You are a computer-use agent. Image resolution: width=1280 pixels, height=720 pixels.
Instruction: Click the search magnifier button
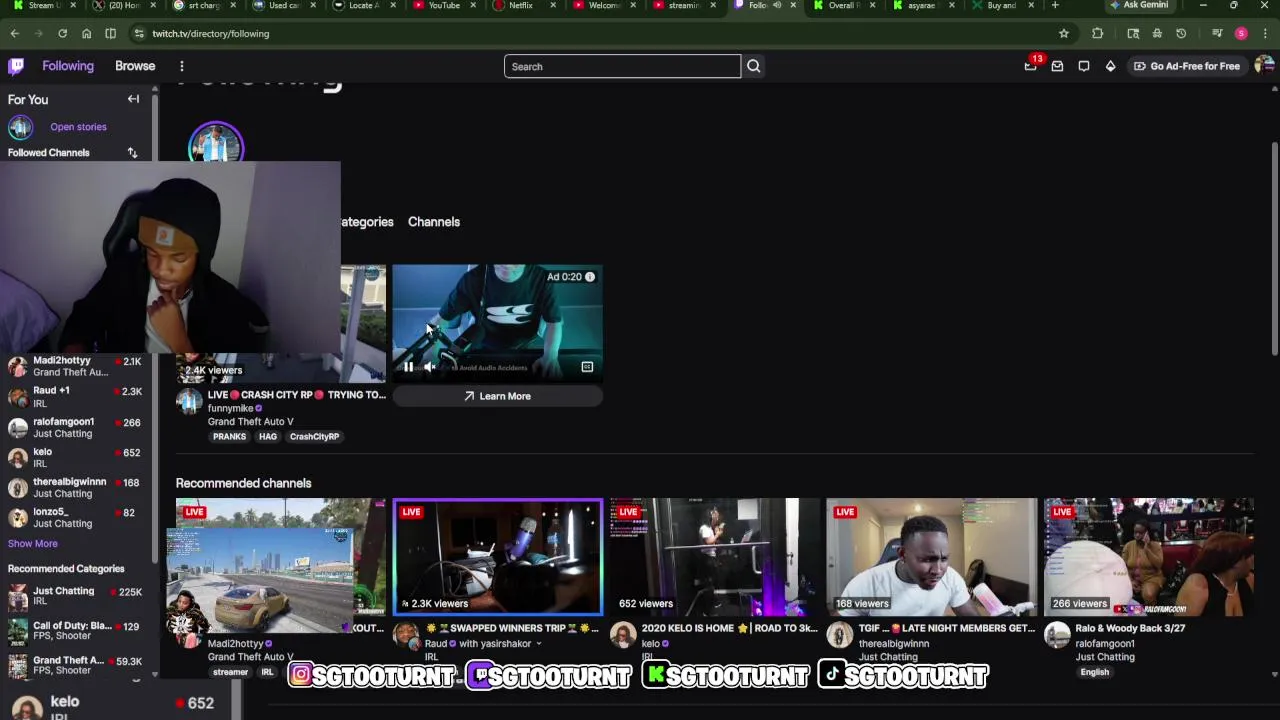(x=754, y=66)
